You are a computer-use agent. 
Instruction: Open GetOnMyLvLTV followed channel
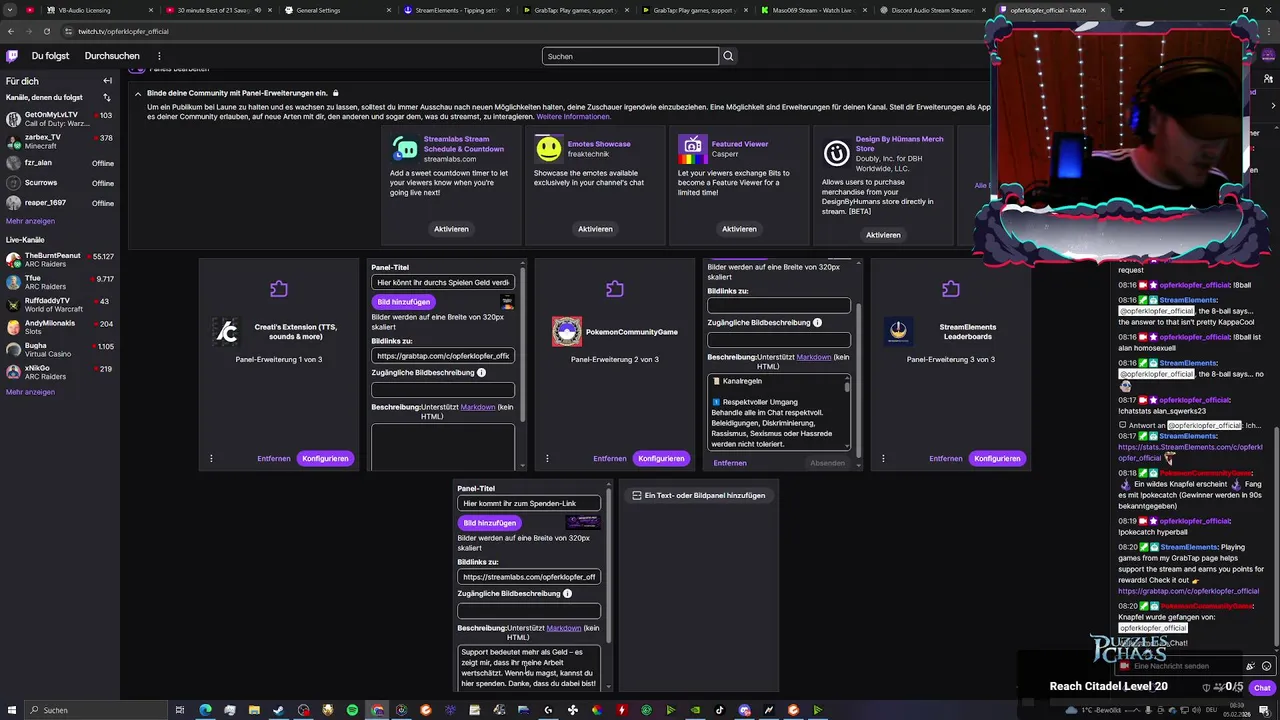coord(59,119)
